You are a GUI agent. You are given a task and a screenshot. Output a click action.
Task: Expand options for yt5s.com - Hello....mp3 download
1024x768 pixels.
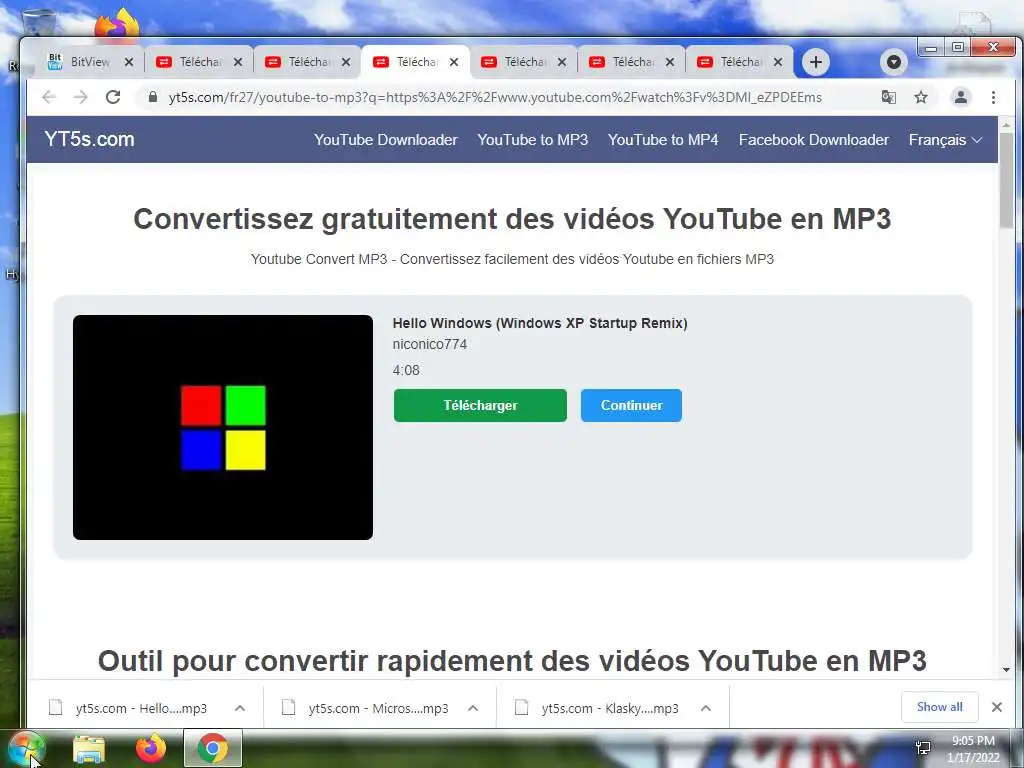[240, 708]
